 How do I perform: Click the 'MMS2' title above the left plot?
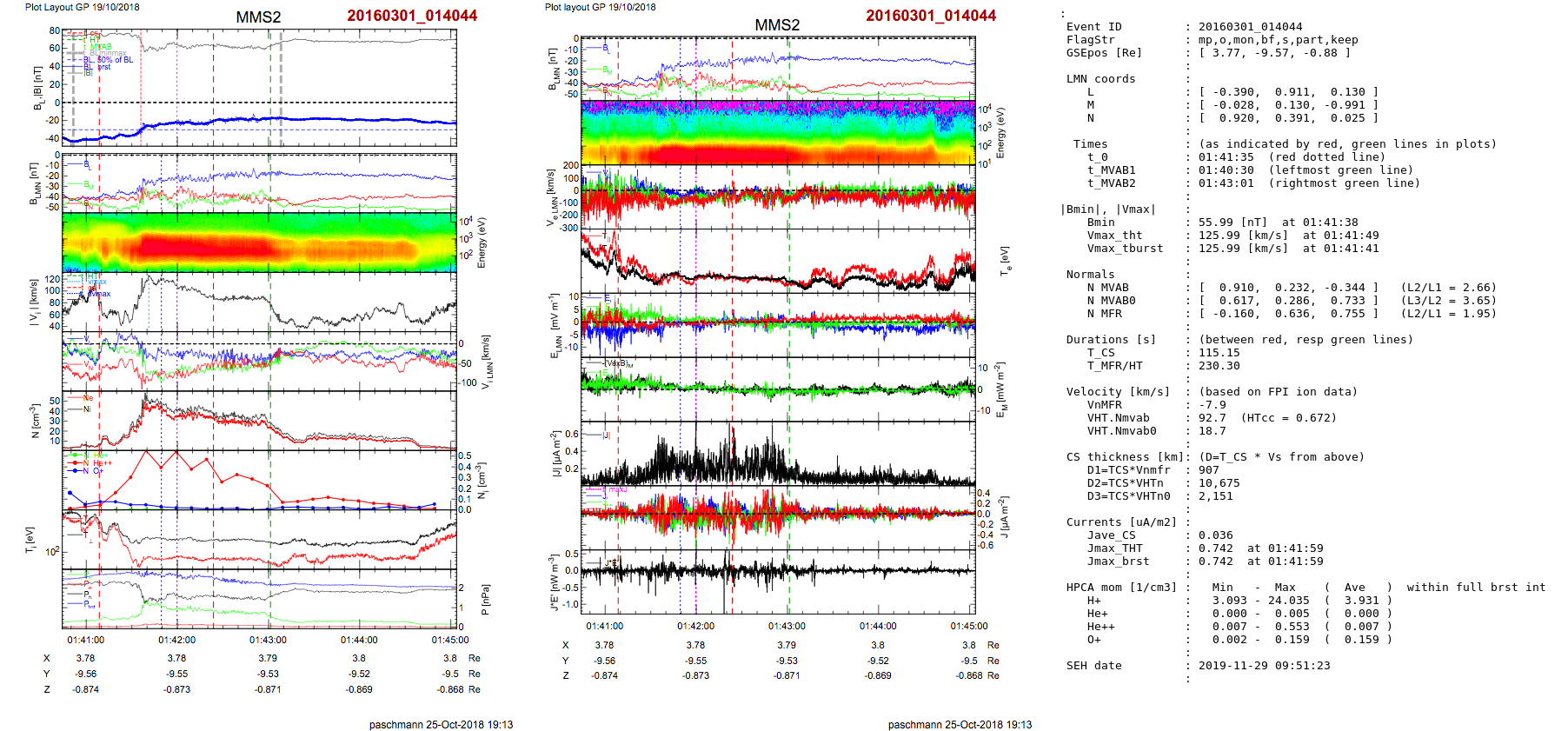pos(258,17)
